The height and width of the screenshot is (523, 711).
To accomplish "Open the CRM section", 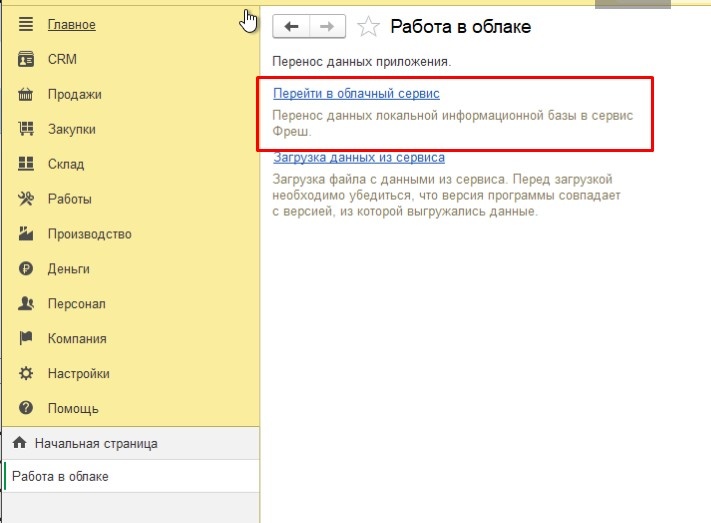I will pos(62,59).
